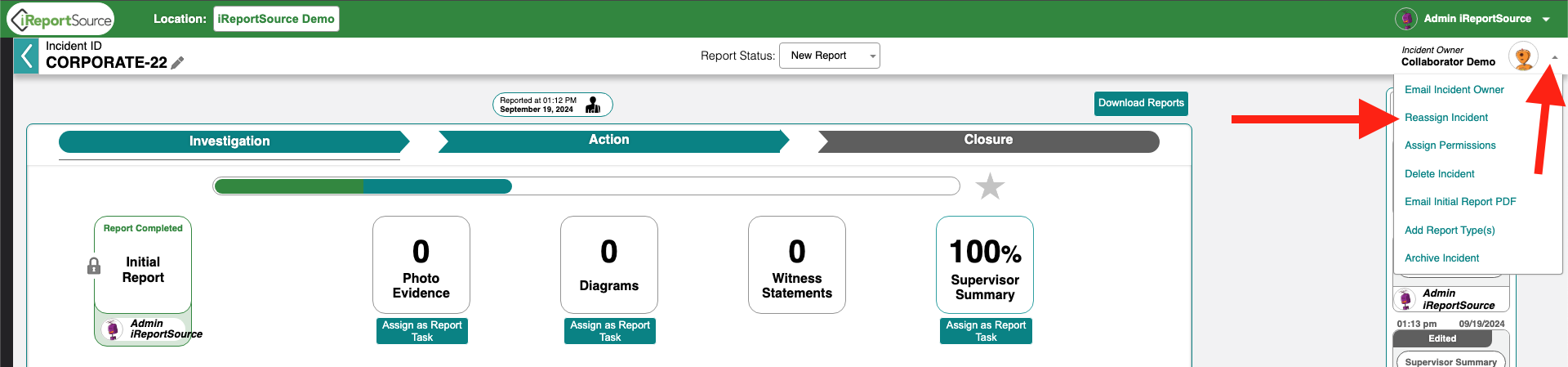Click the Admin avatar under Initial Report

pos(113,329)
